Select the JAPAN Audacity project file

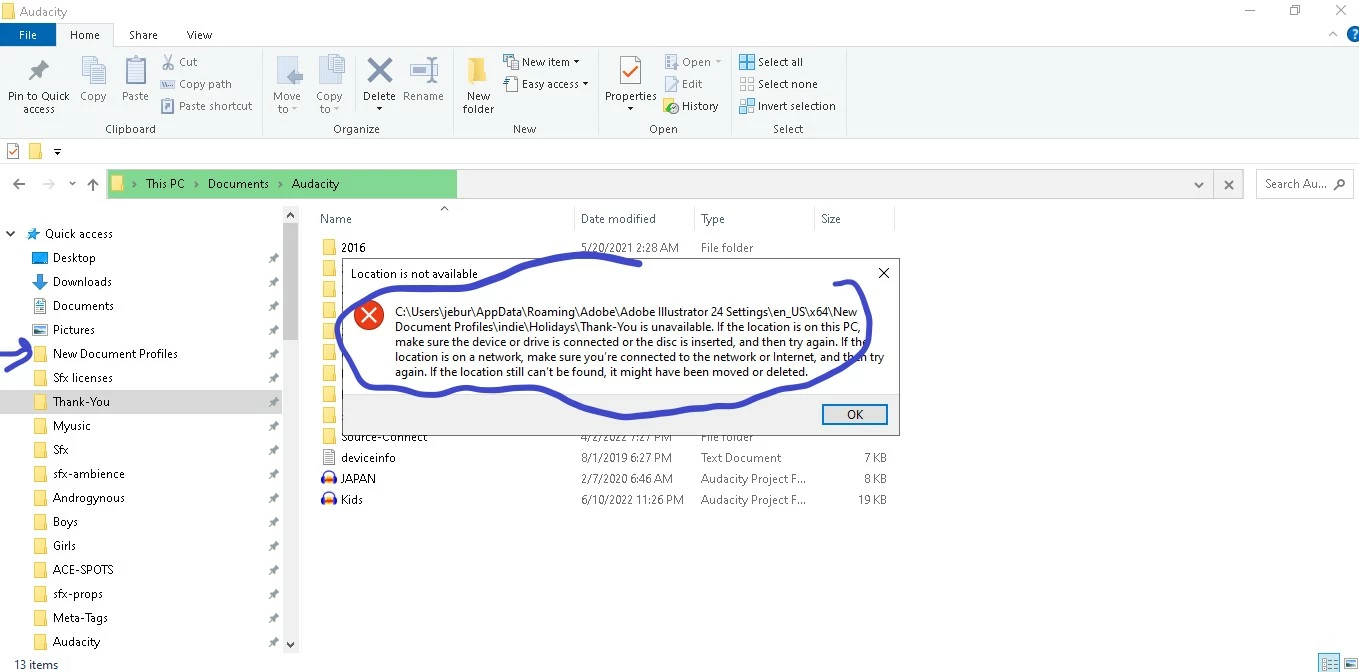tap(358, 479)
